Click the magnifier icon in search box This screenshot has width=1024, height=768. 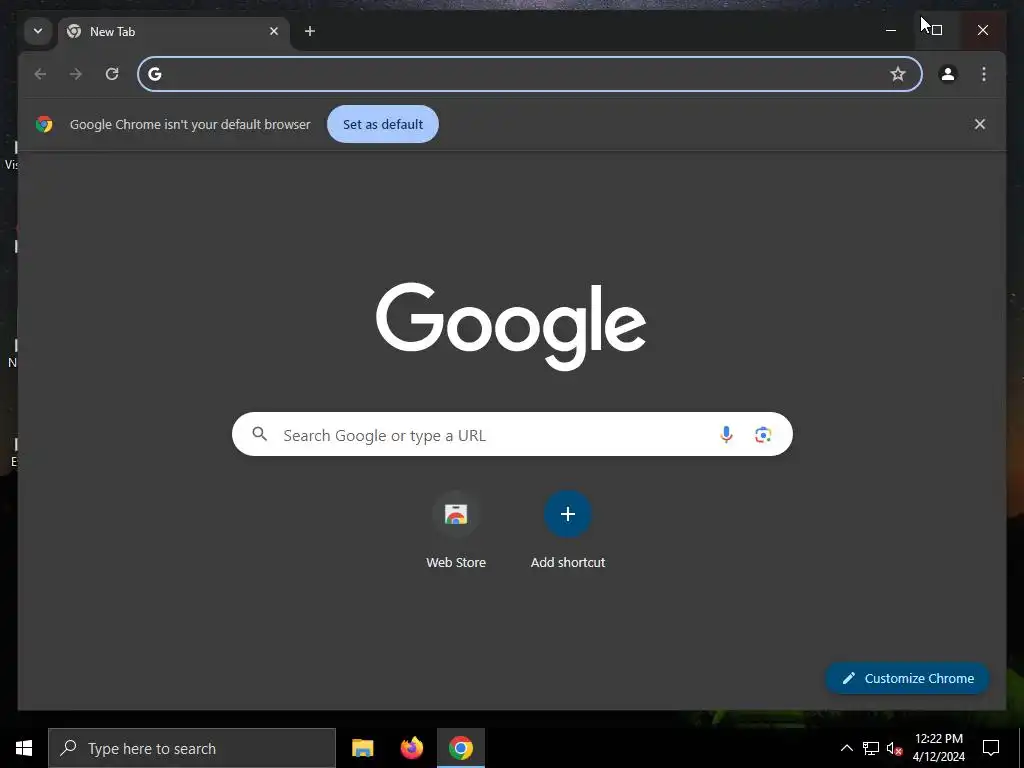[x=259, y=434]
